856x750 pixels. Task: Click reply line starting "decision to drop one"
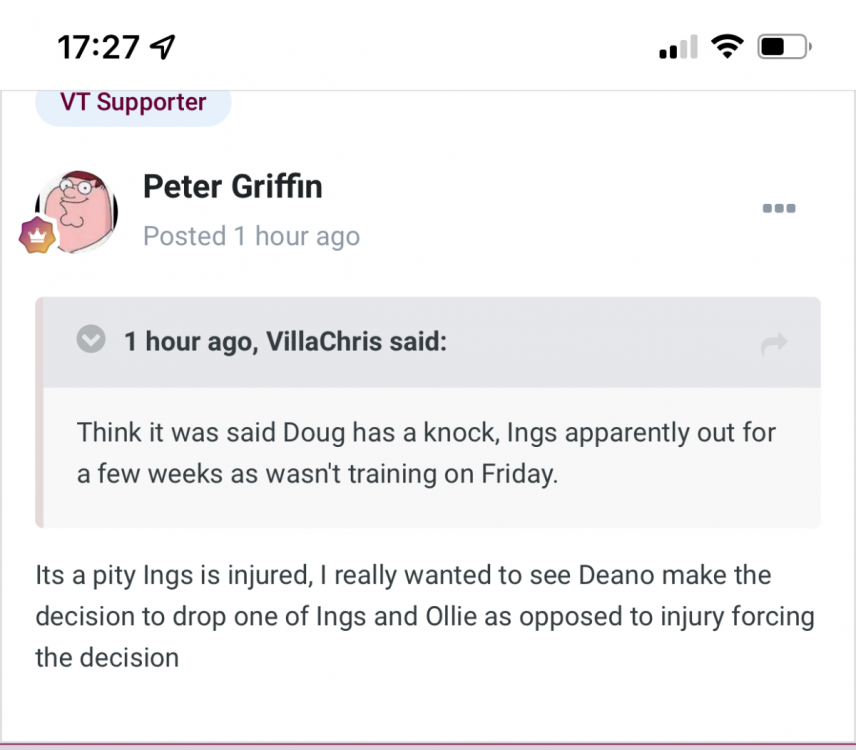(424, 616)
